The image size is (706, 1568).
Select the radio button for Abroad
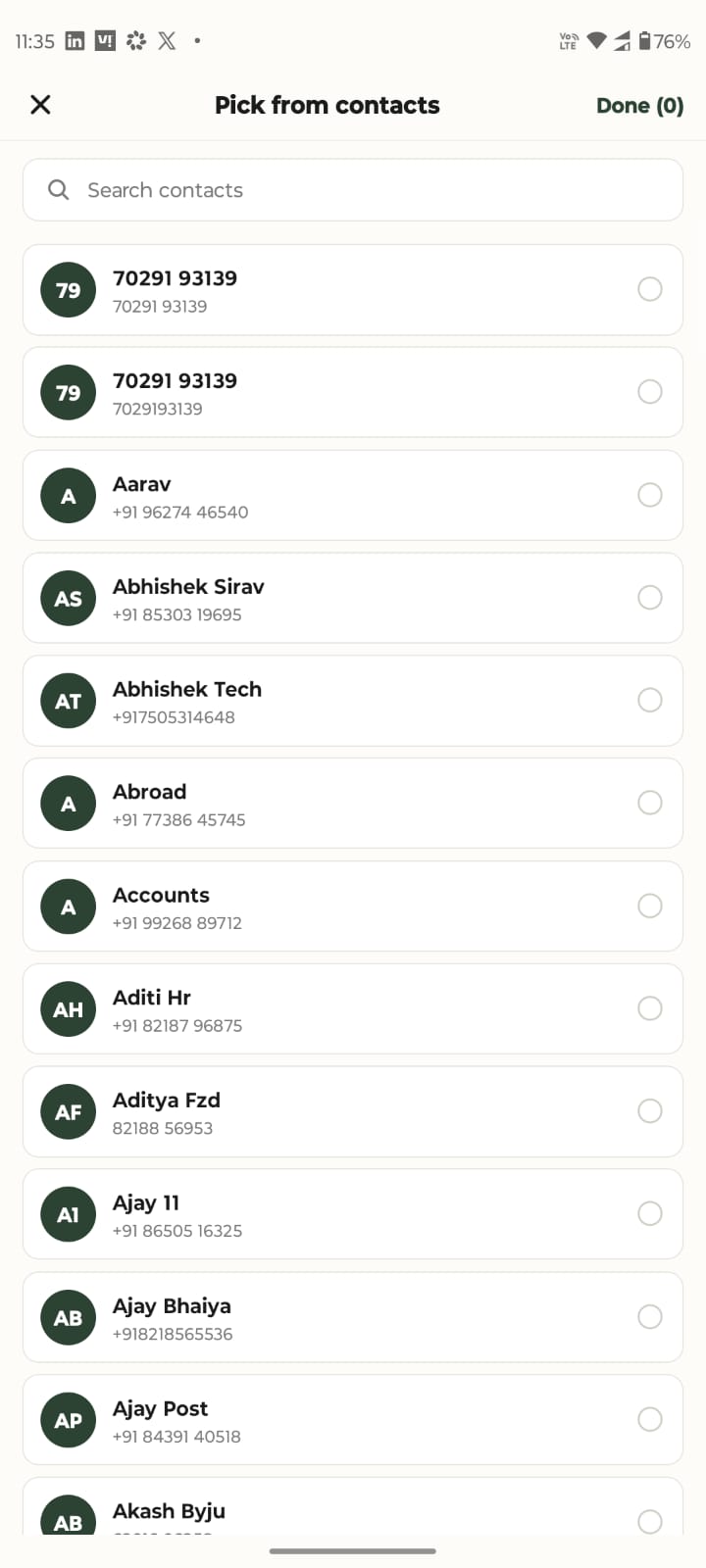coord(650,803)
